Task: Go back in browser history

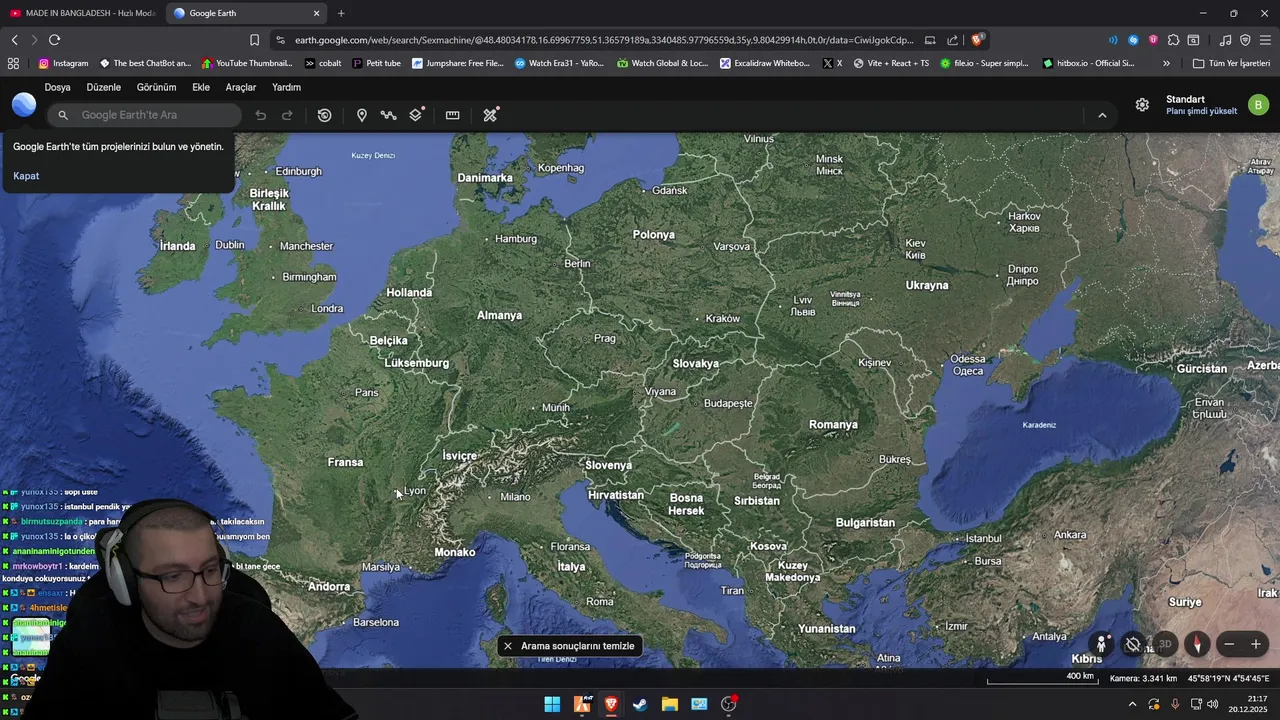Action: pyautogui.click(x=14, y=40)
